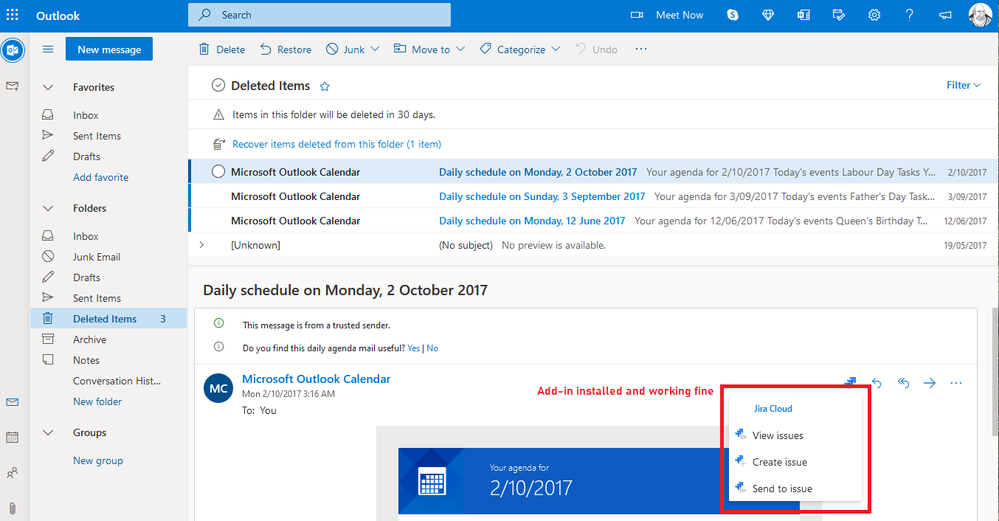Expand the [Unknown] conversation row

tap(201, 245)
